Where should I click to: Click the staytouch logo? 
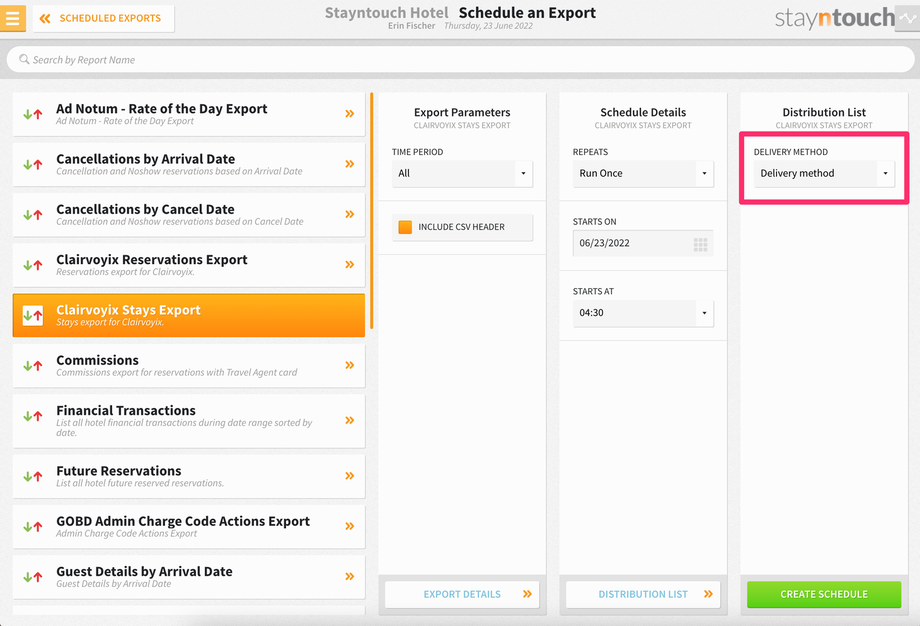pyautogui.click(x=834, y=18)
